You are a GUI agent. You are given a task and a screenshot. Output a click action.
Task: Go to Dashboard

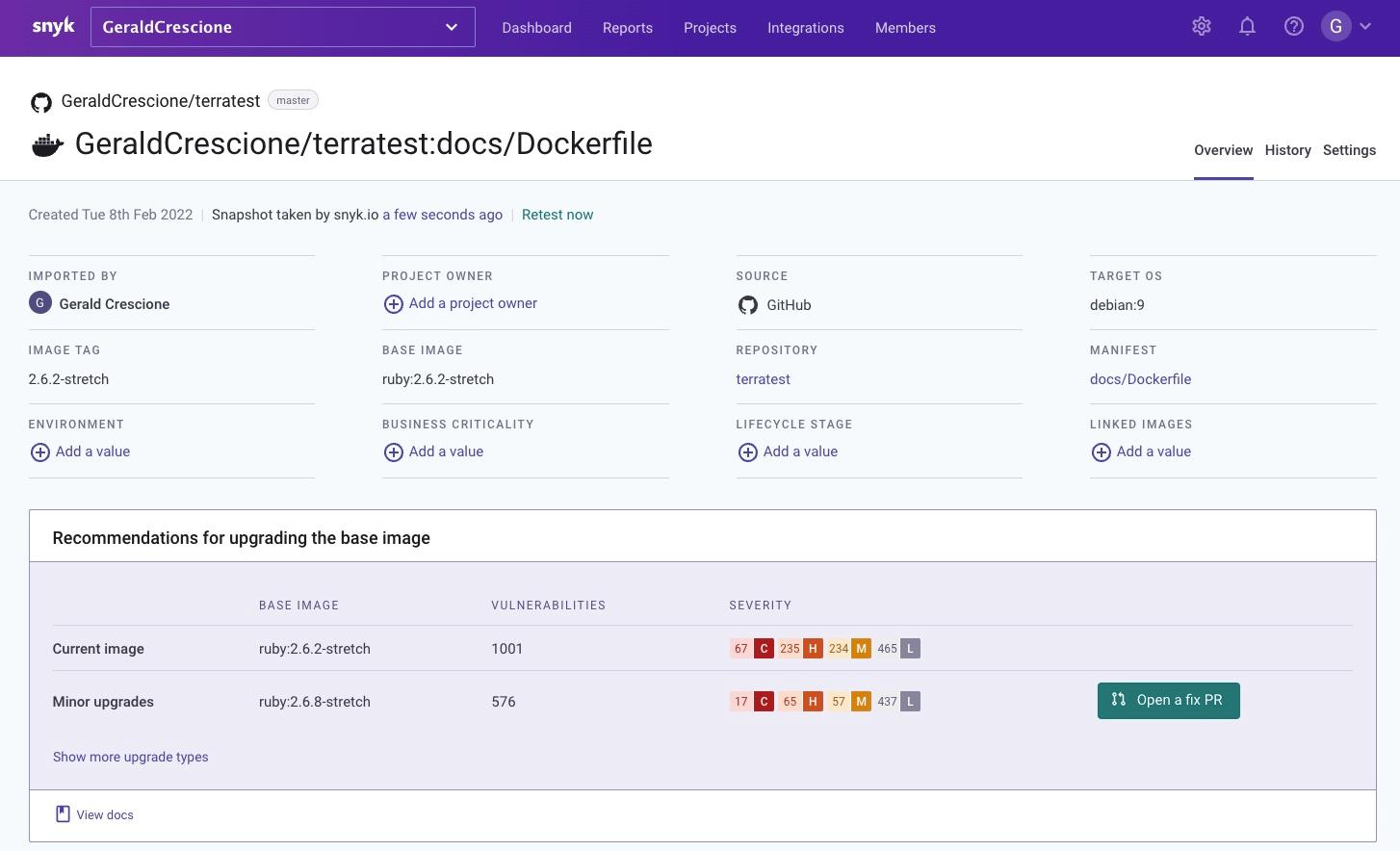coord(536,28)
